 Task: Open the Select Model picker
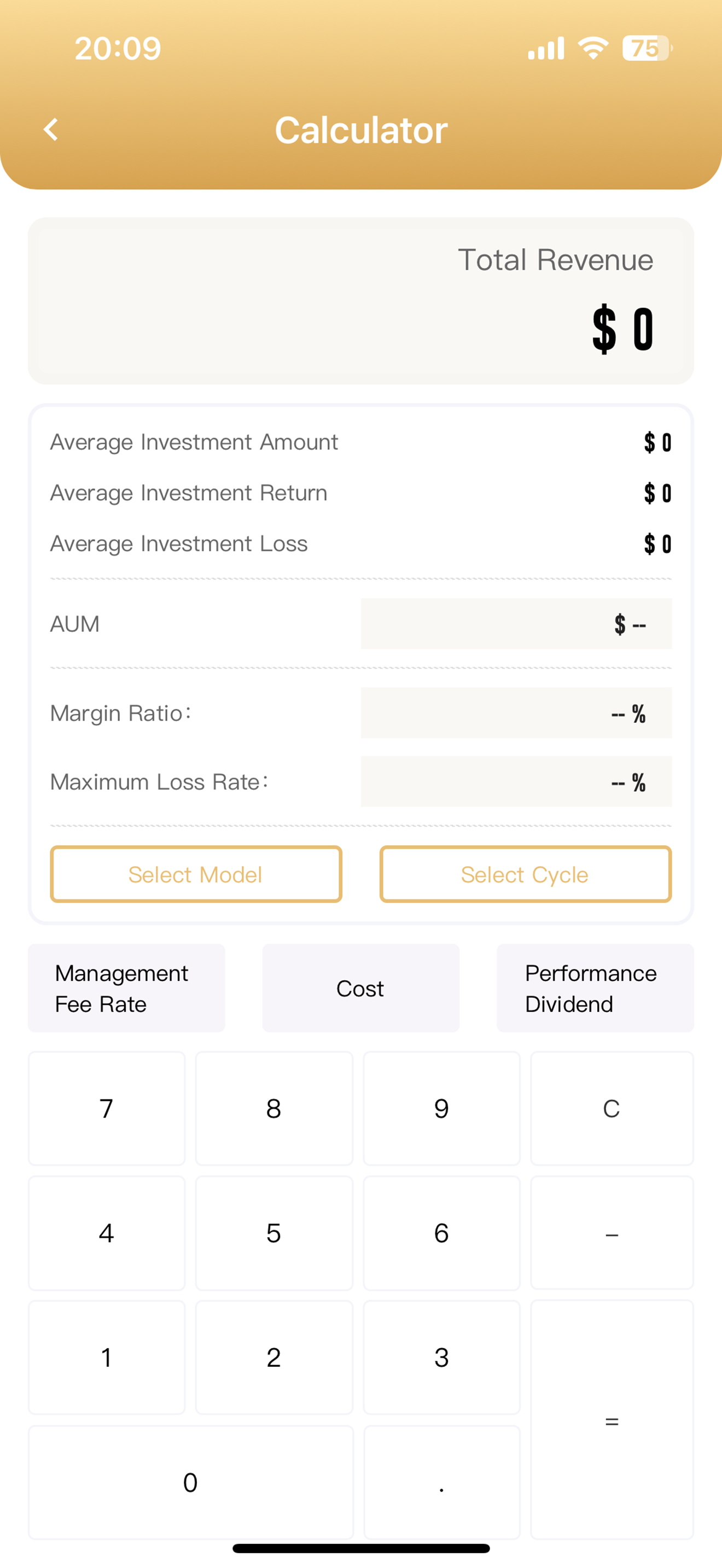click(196, 874)
